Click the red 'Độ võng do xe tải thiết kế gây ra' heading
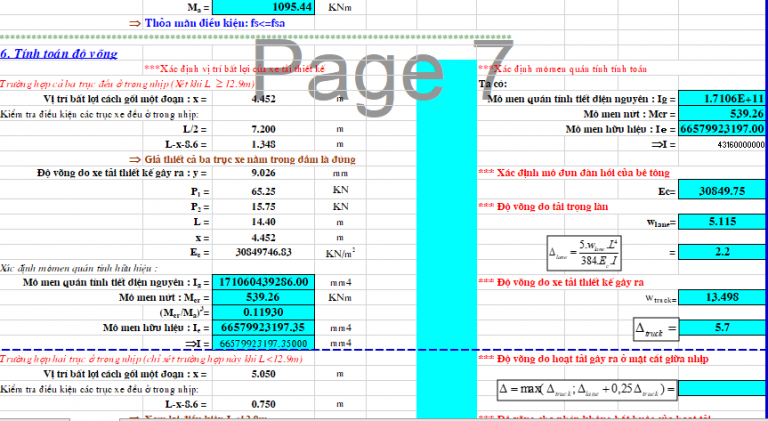This screenshot has height=421, width=768. 561,282
